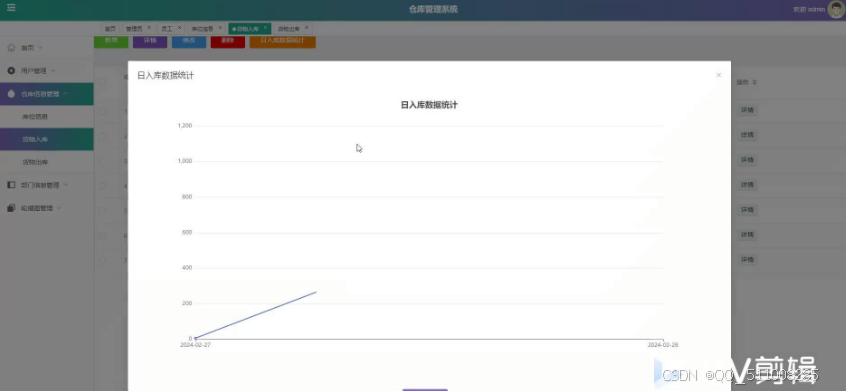Check the checkbox for table row 4
The height and width of the screenshot is (391, 846).
click(x=103, y=186)
